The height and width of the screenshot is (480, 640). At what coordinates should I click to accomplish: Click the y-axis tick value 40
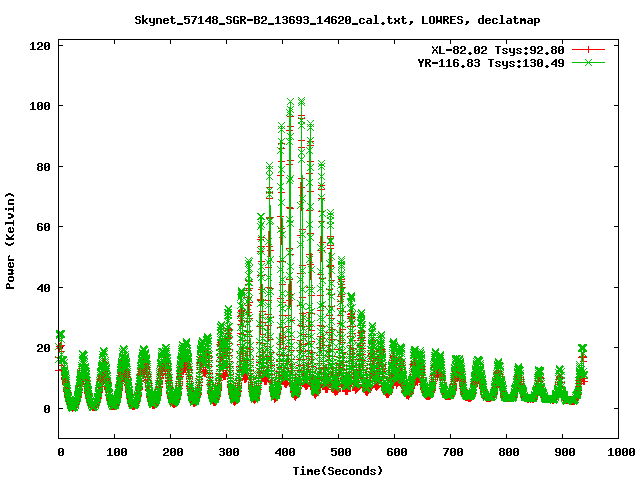(x=44, y=288)
